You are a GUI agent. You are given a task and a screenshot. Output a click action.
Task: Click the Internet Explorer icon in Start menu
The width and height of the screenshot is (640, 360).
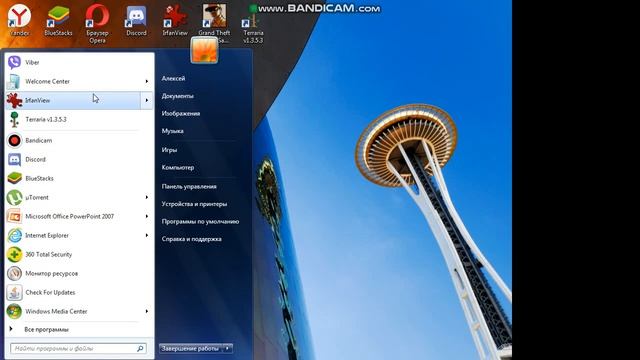(x=14, y=235)
